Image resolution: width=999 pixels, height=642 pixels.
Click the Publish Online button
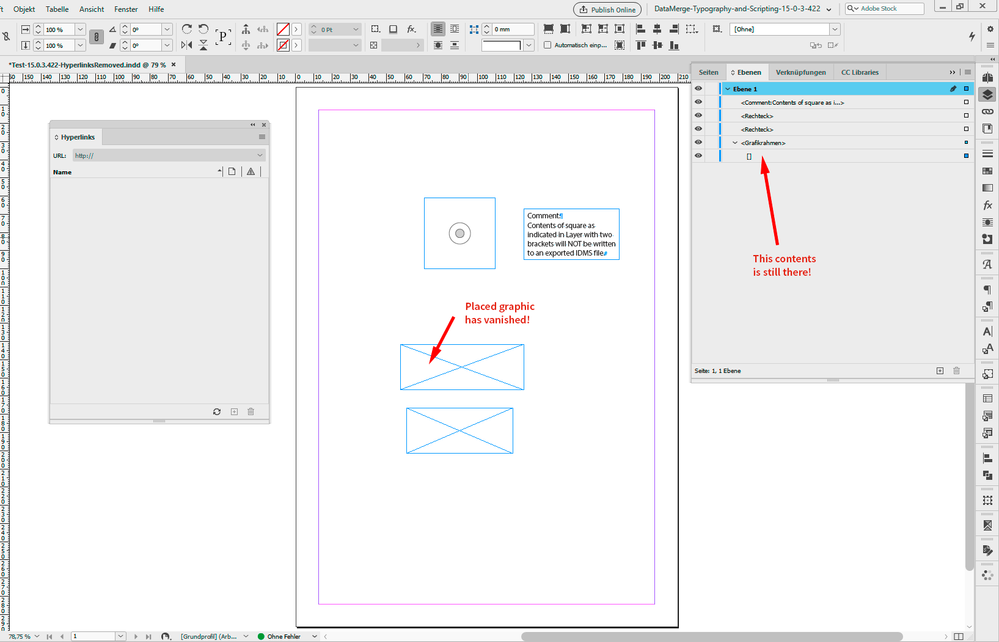pyautogui.click(x=607, y=10)
